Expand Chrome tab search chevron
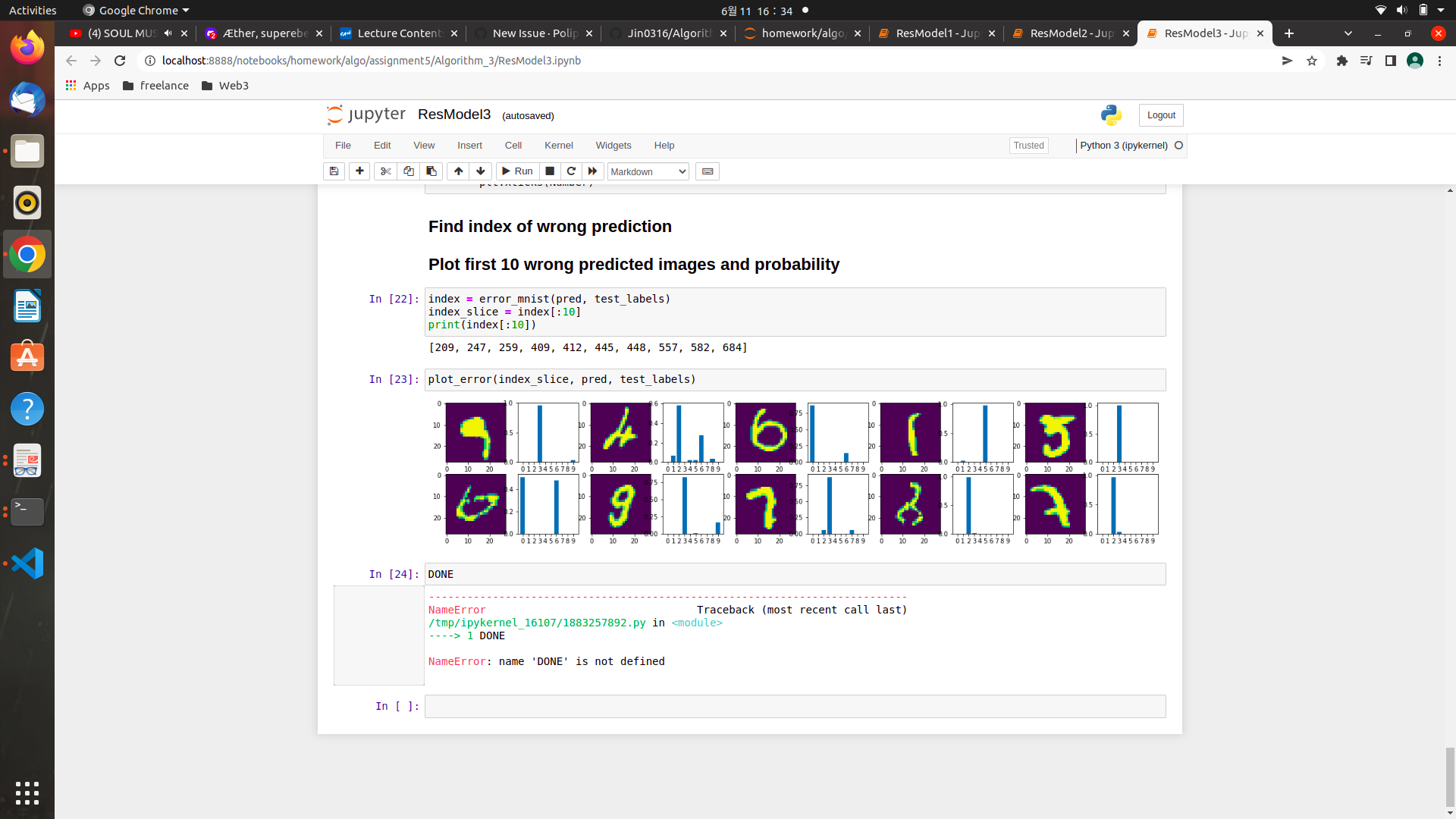Viewport: 1456px width, 819px height. tap(1348, 33)
